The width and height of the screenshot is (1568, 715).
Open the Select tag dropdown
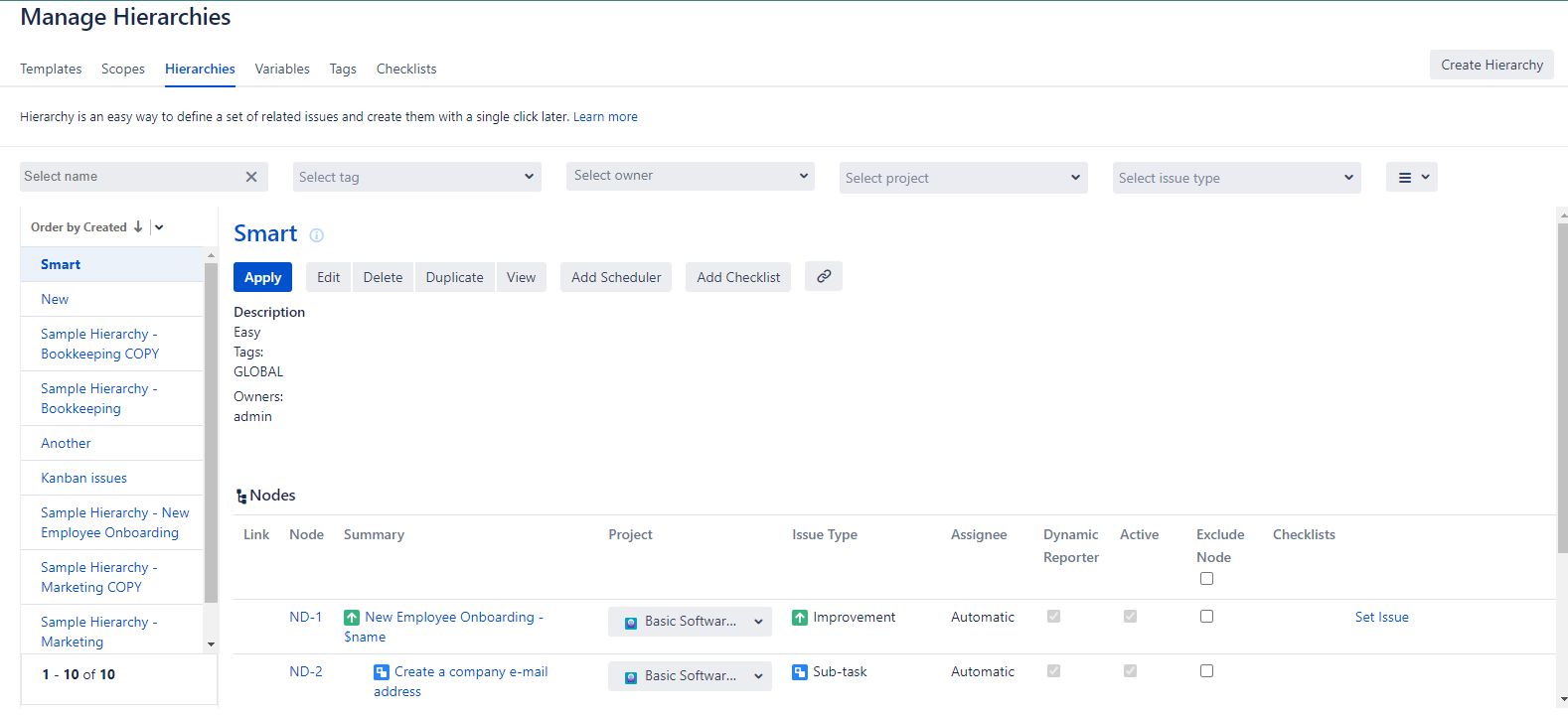tap(417, 178)
